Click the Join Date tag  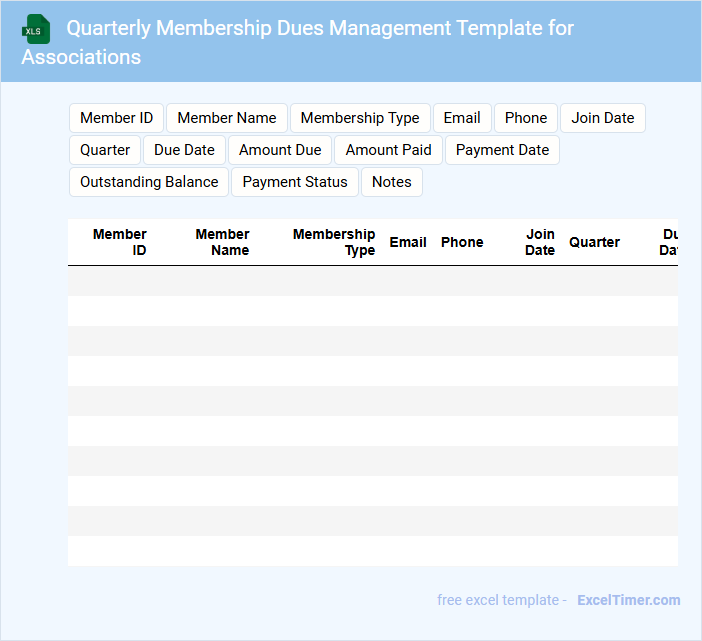(x=603, y=118)
